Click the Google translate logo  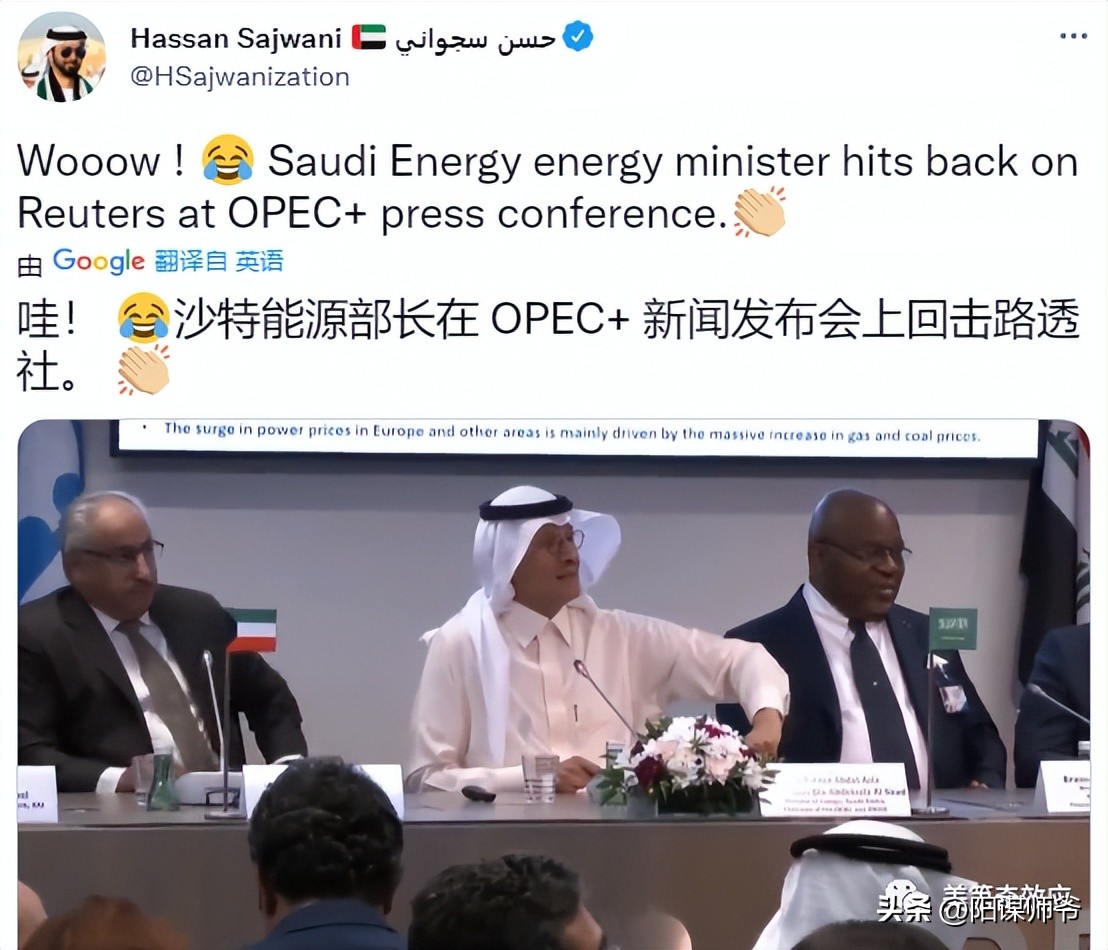coord(99,262)
